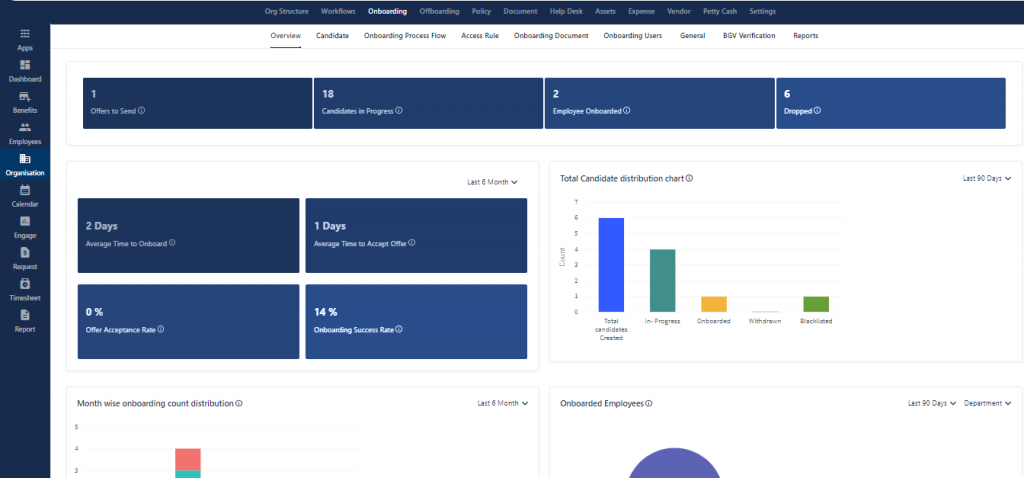Click the teal In-Progress bar
The image size is (1024, 478).
coord(662,281)
